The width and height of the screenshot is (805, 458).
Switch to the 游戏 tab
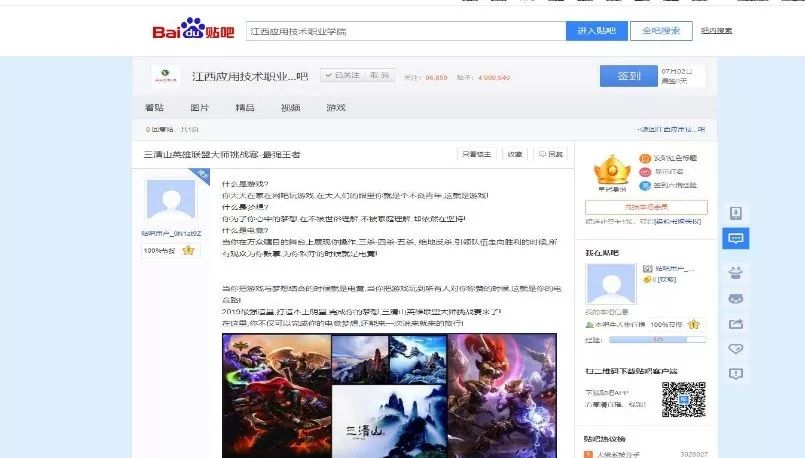[x=336, y=107]
